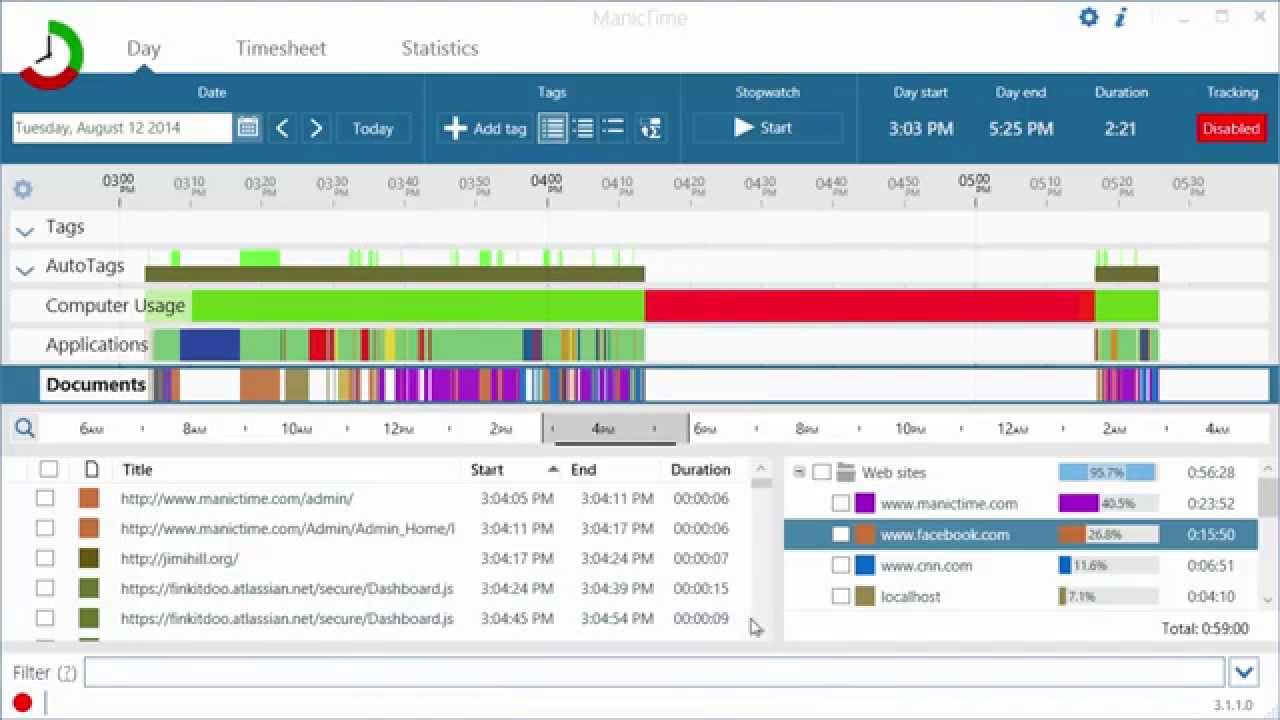
Task: Select the third tag list view icon
Action: tap(613, 128)
